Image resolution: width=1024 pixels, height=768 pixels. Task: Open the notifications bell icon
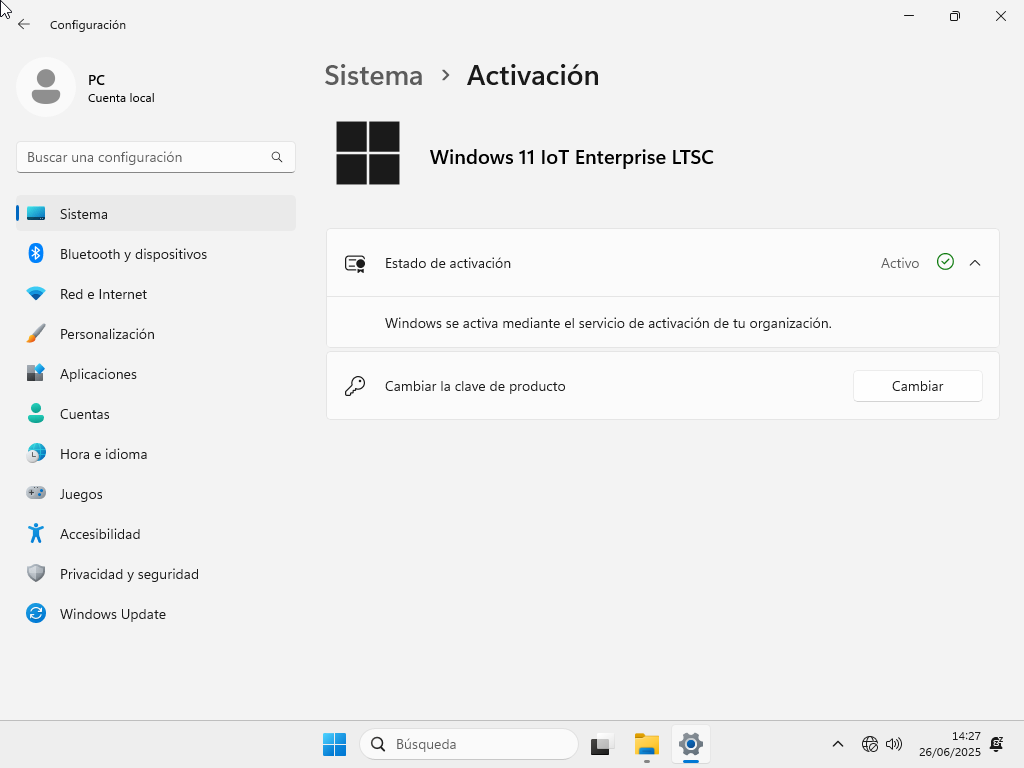[x=997, y=744]
